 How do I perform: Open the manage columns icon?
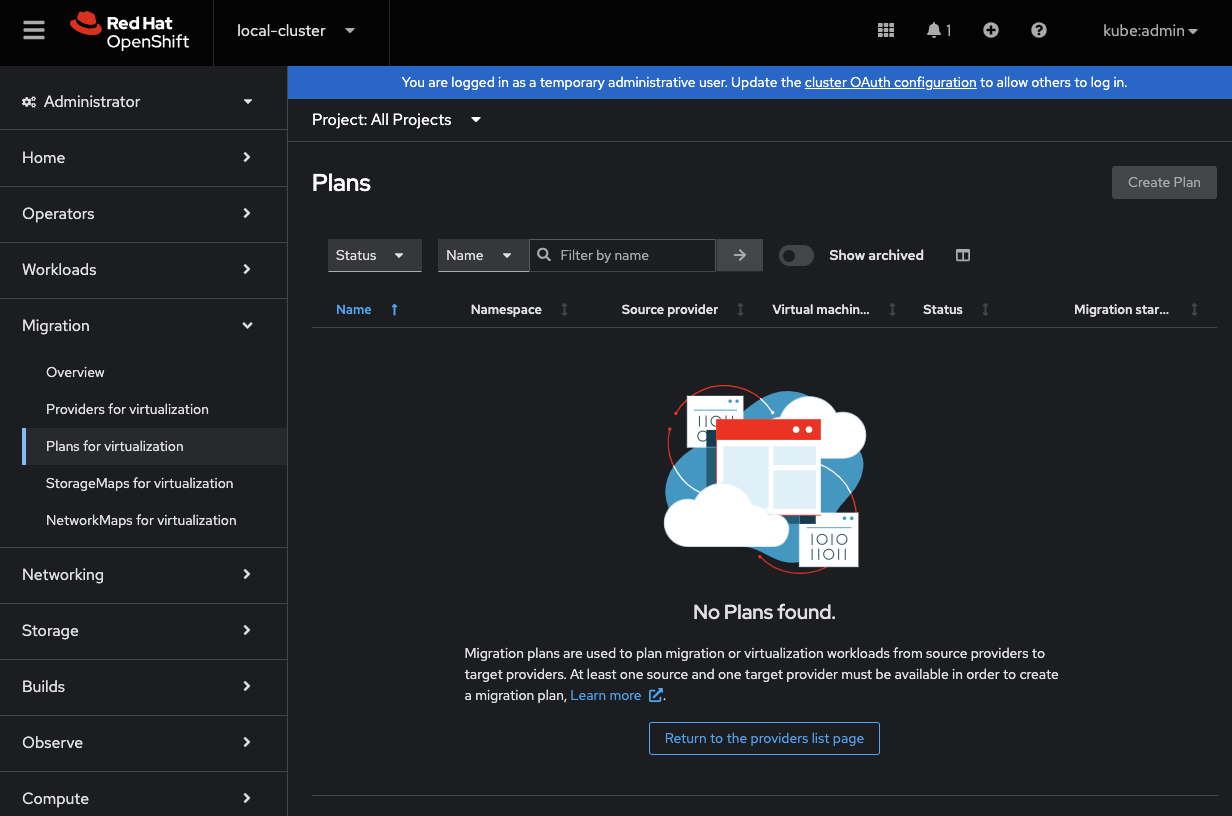tap(963, 255)
